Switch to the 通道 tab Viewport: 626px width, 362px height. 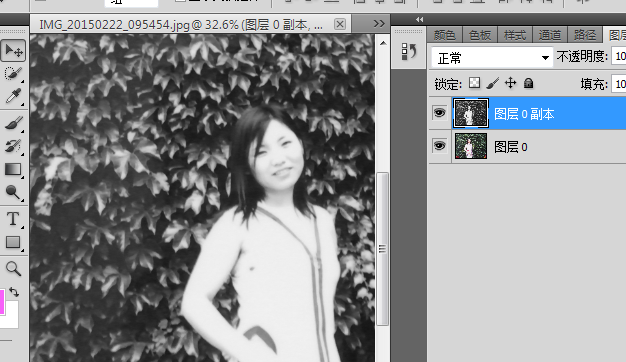pyautogui.click(x=550, y=35)
